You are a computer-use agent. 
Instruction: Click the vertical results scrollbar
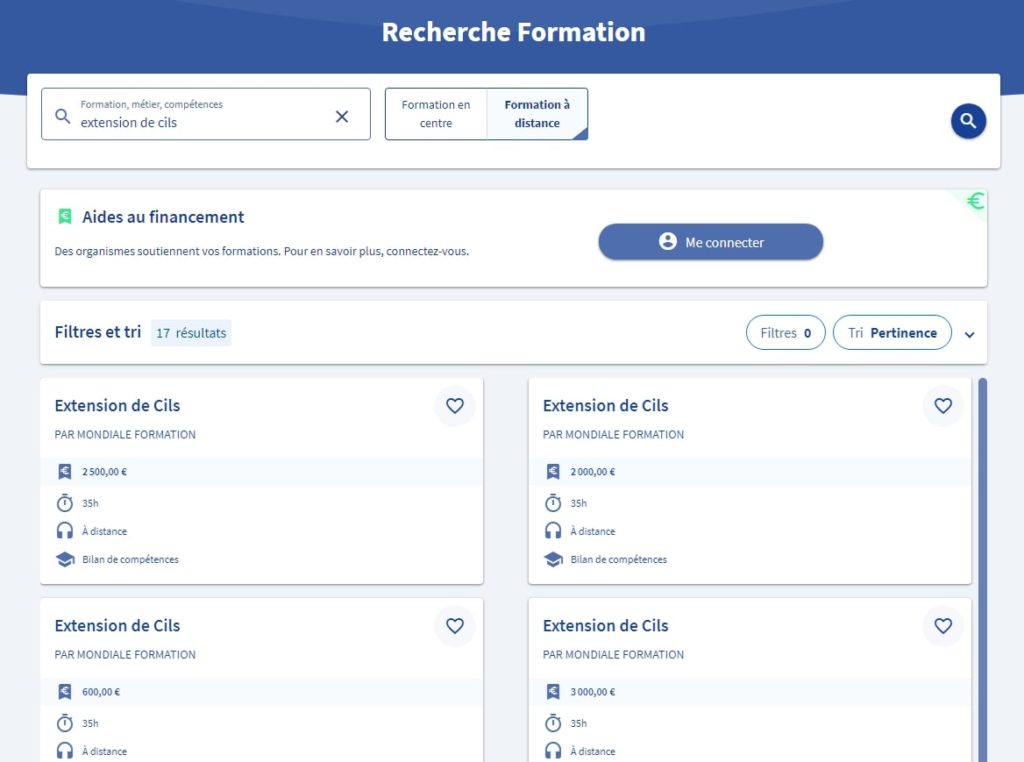(x=982, y=569)
